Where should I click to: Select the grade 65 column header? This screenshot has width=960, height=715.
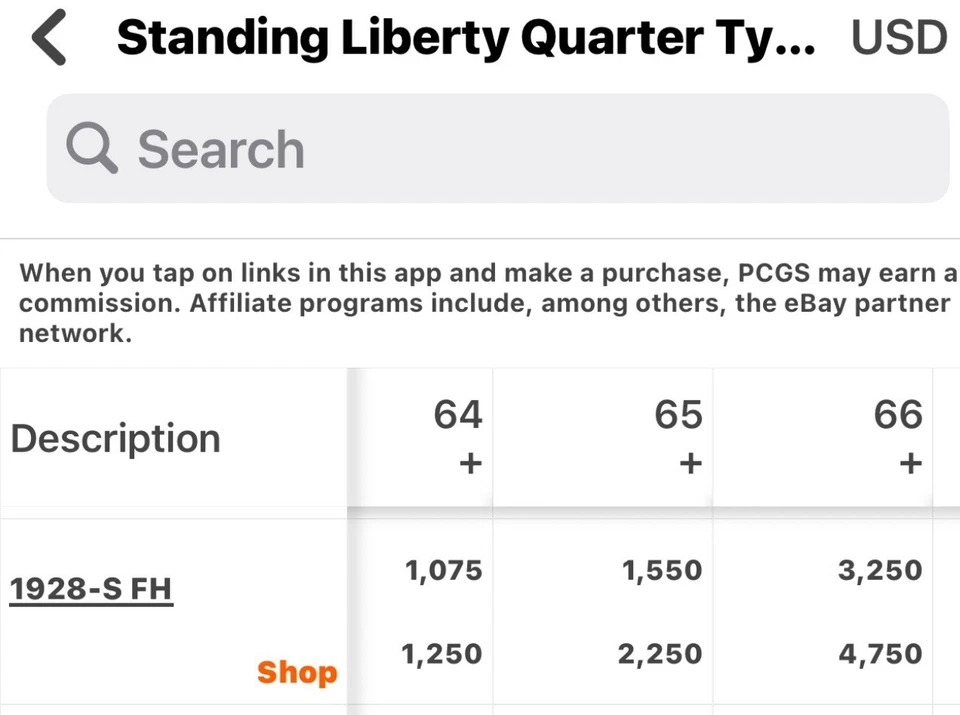678,414
